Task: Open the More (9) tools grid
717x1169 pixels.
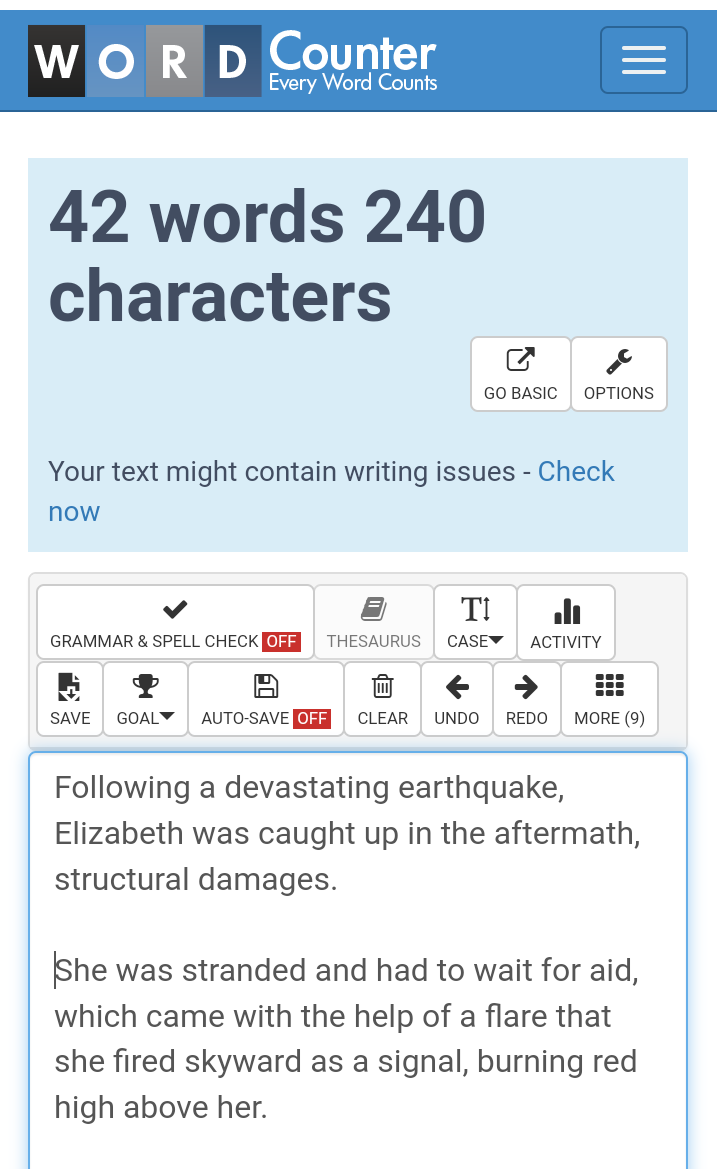Action: (x=610, y=699)
